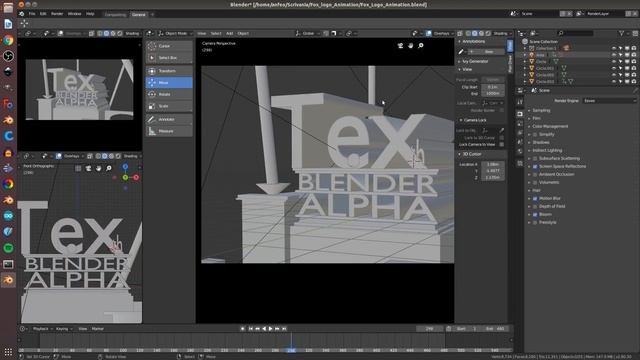Open main viewport Shading dropdown
Screen dimensions: 640x360
[x=502, y=33]
